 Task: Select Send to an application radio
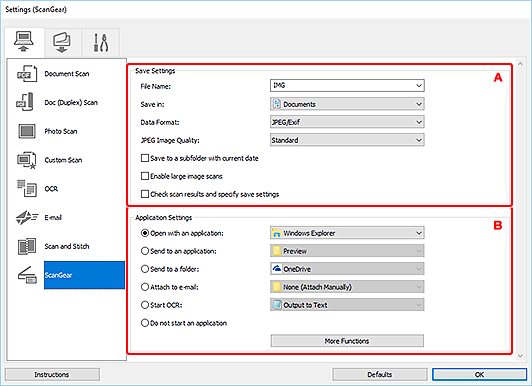pyautogui.click(x=145, y=251)
